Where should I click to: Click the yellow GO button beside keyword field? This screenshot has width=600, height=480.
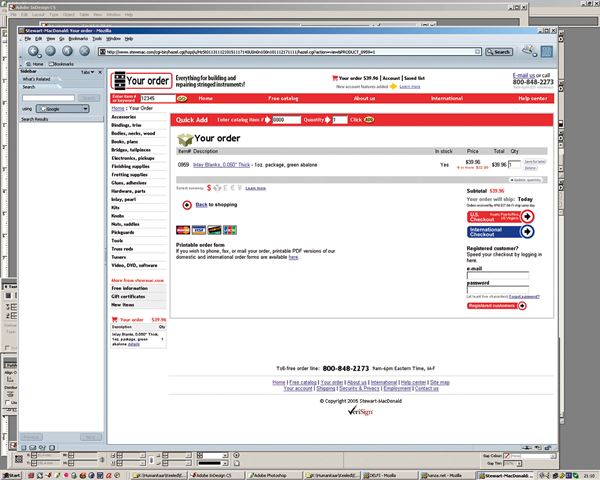coord(182,98)
